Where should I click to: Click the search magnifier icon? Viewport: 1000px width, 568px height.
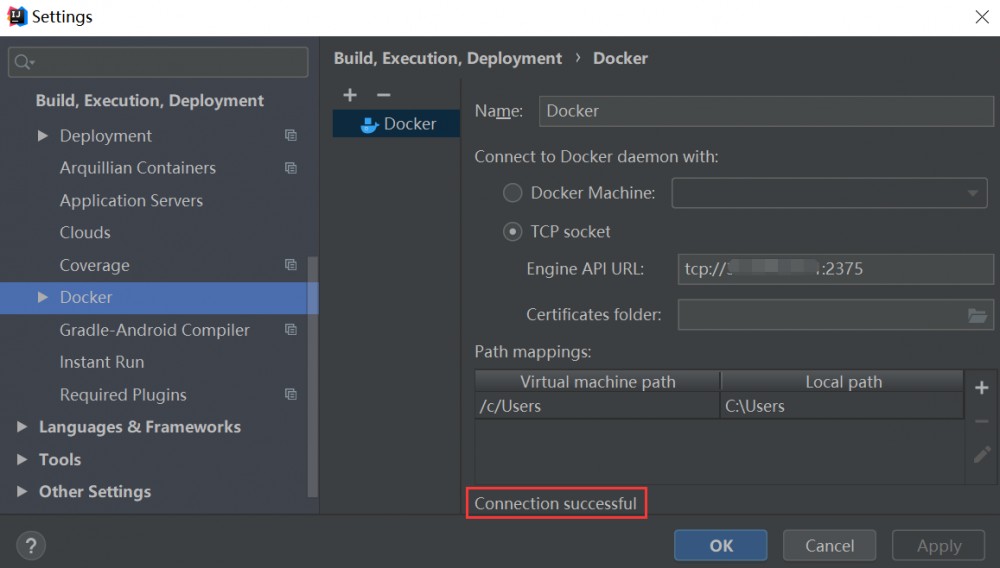point(23,62)
